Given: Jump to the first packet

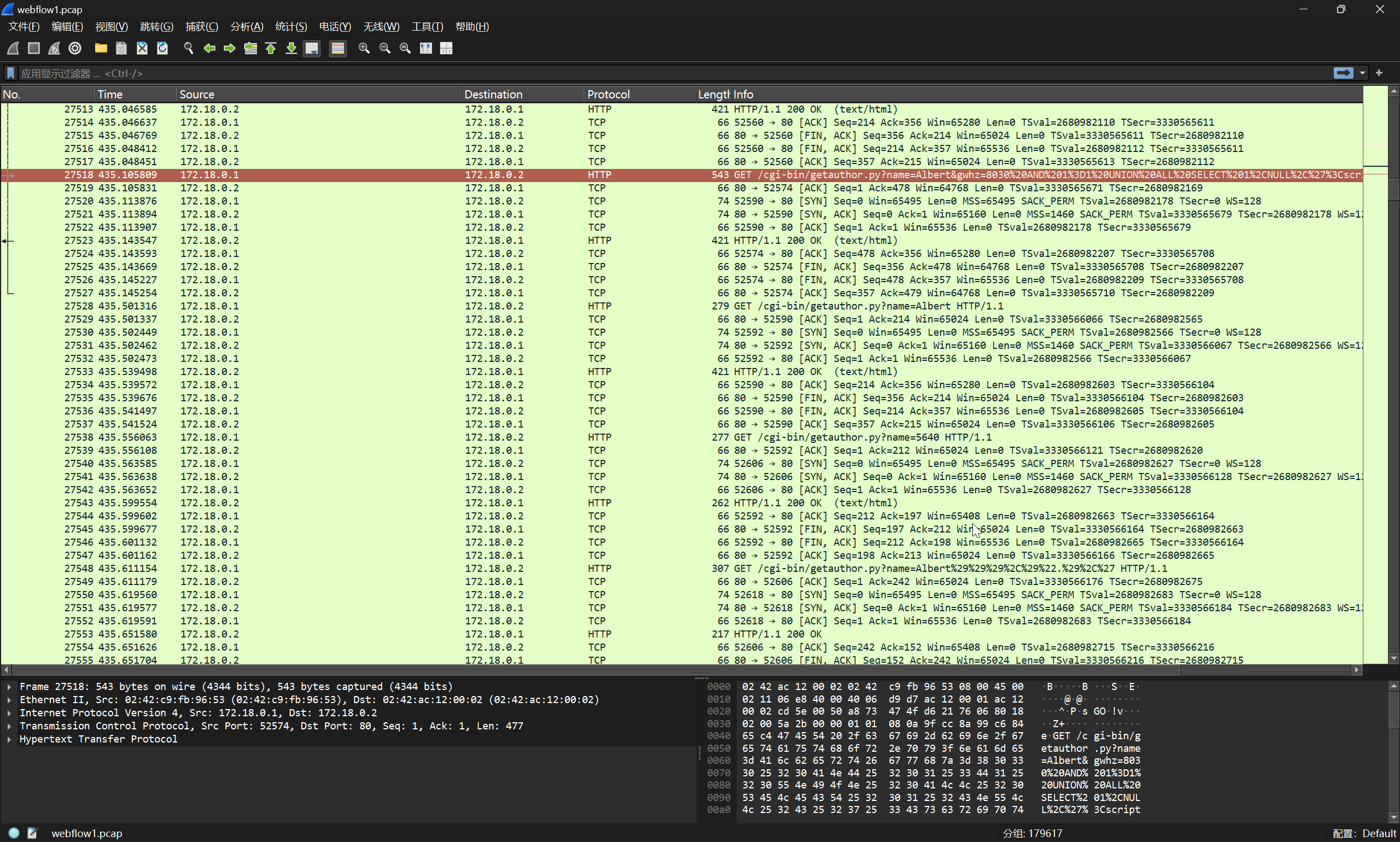Looking at the screenshot, I should tap(271, 48).
